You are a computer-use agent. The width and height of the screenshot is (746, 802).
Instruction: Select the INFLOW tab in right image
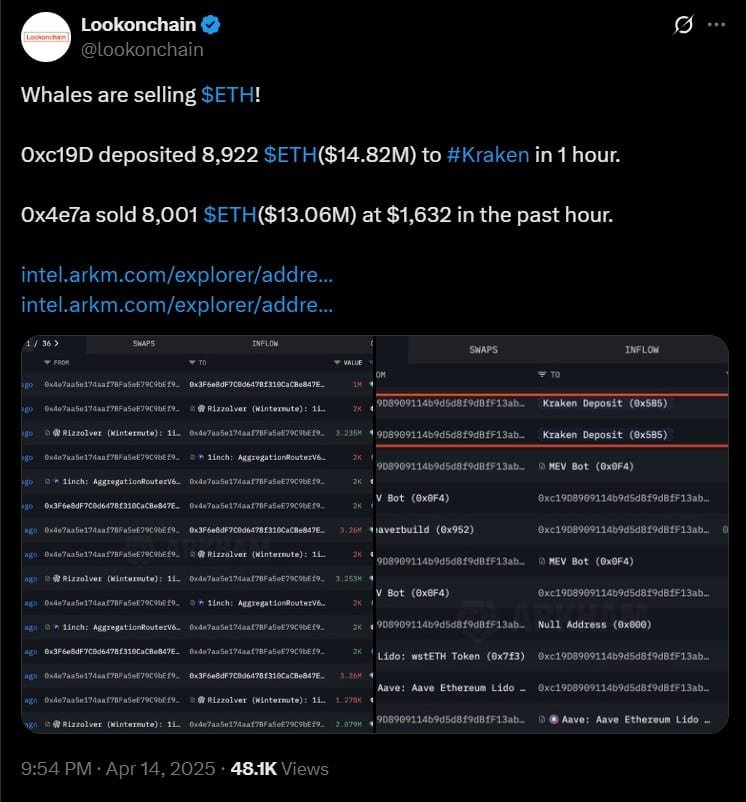pos(641,350)
